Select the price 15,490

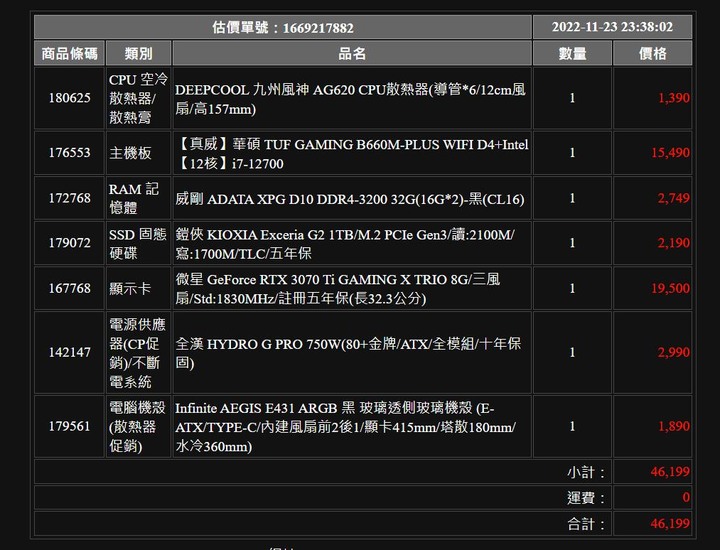[x=670, y=152]
